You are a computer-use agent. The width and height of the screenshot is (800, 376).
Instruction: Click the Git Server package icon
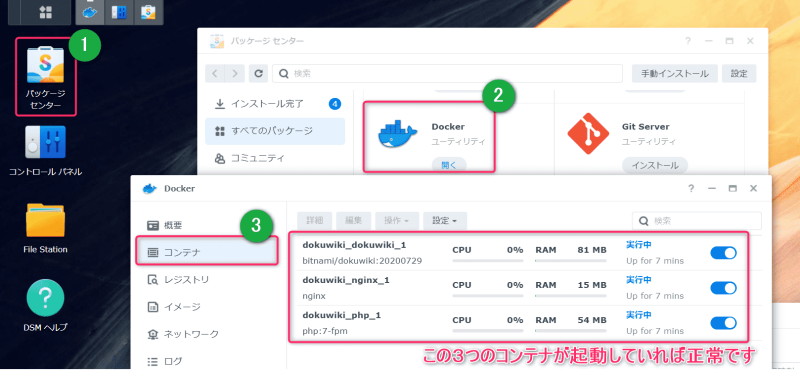tap(588, 134)
